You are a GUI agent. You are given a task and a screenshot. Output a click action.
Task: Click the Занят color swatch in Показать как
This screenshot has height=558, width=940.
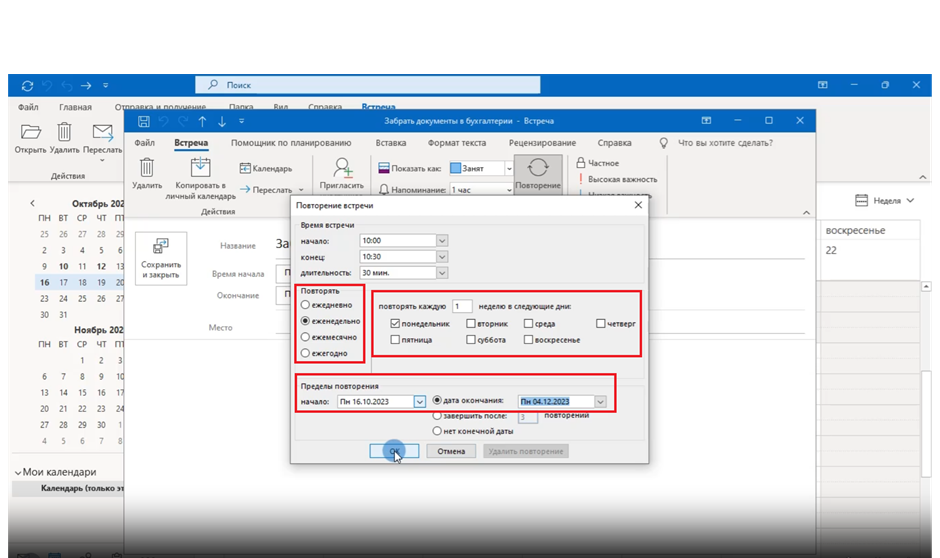point(455,169)
